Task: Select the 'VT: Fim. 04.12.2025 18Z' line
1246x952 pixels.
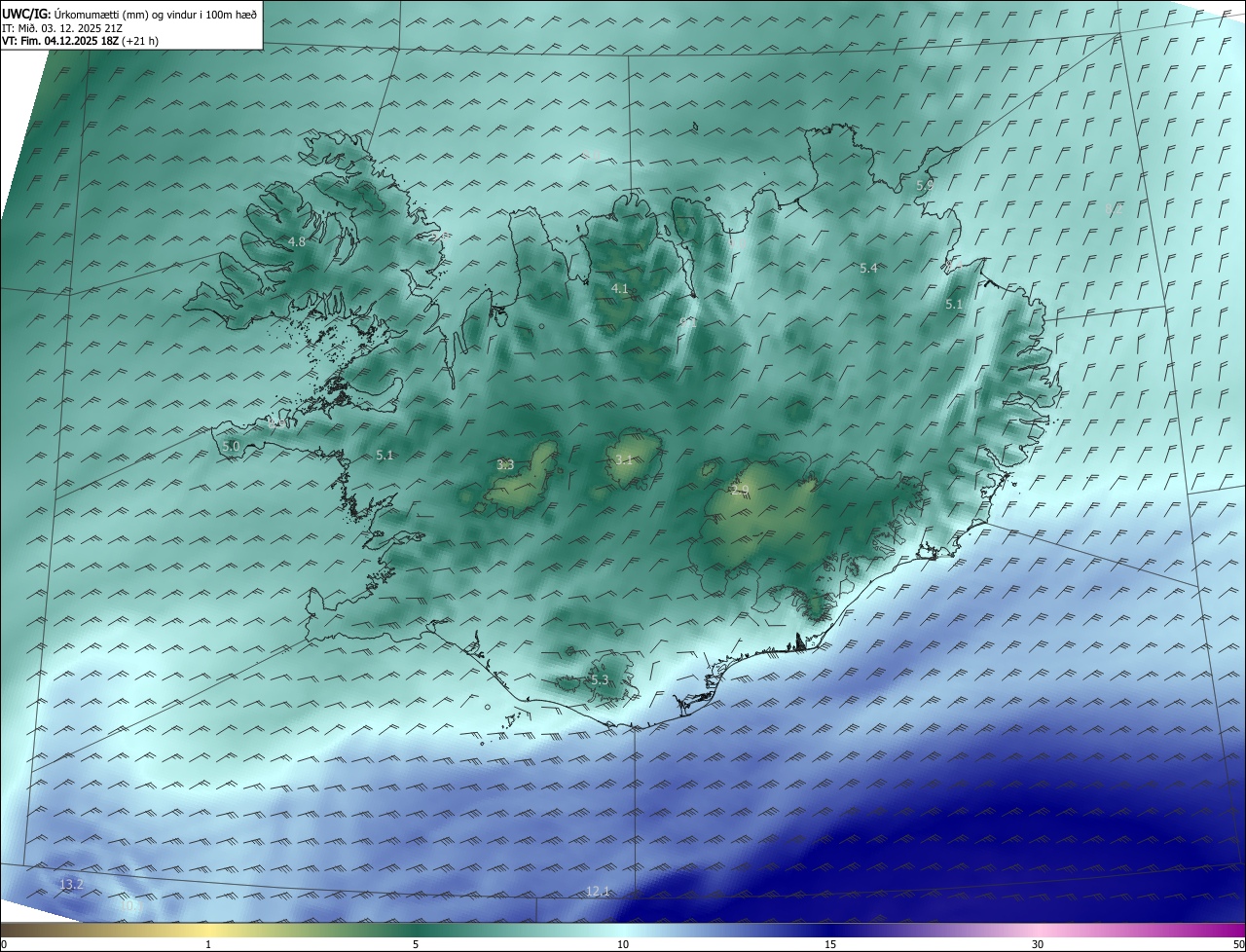Action: (81, 42)
